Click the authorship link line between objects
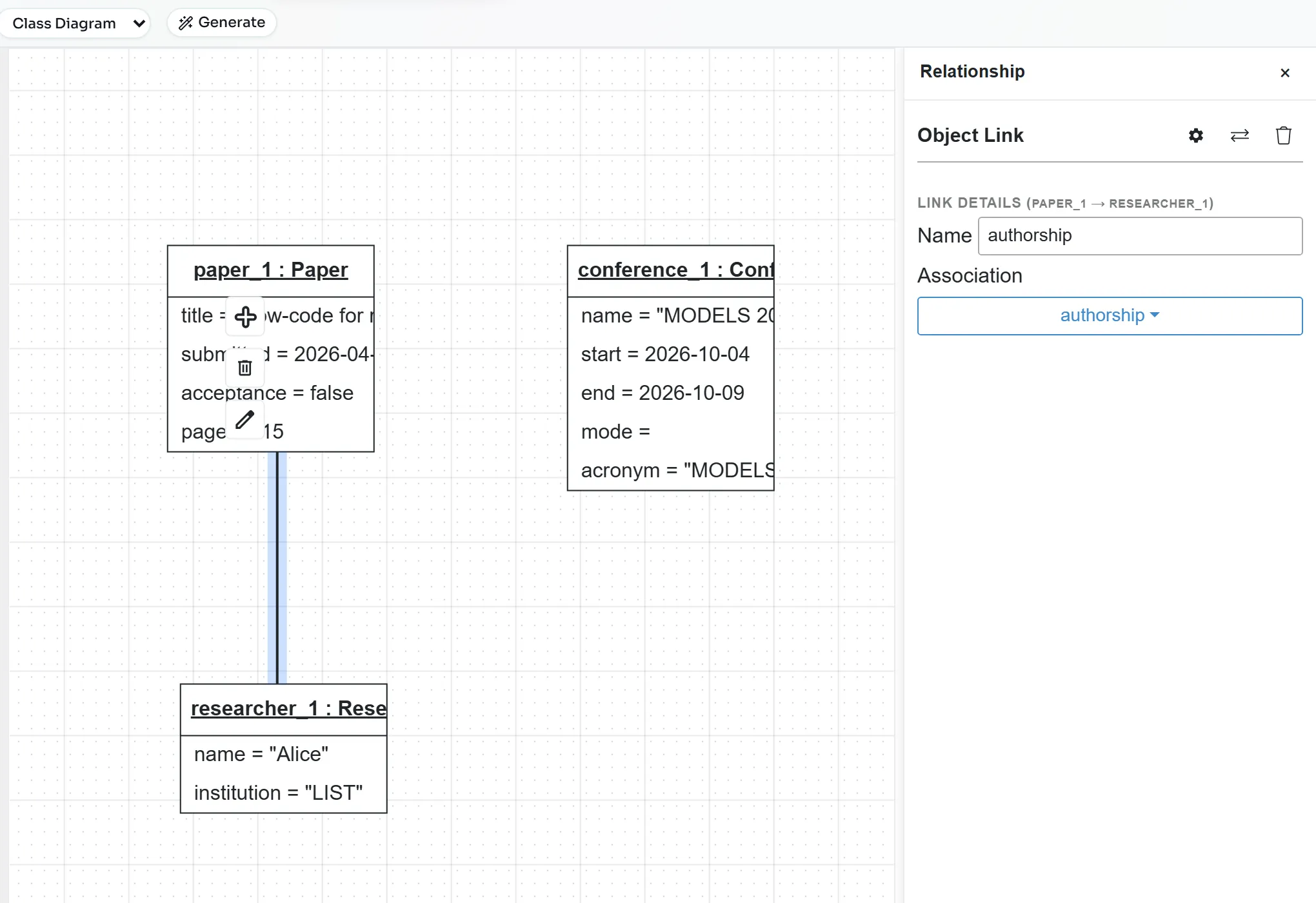 [x=277, y=568]
